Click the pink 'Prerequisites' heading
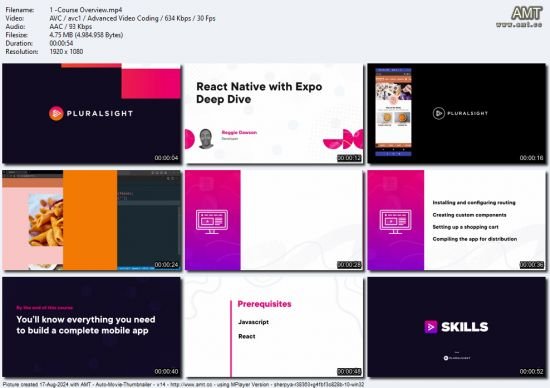 point(264,304)
